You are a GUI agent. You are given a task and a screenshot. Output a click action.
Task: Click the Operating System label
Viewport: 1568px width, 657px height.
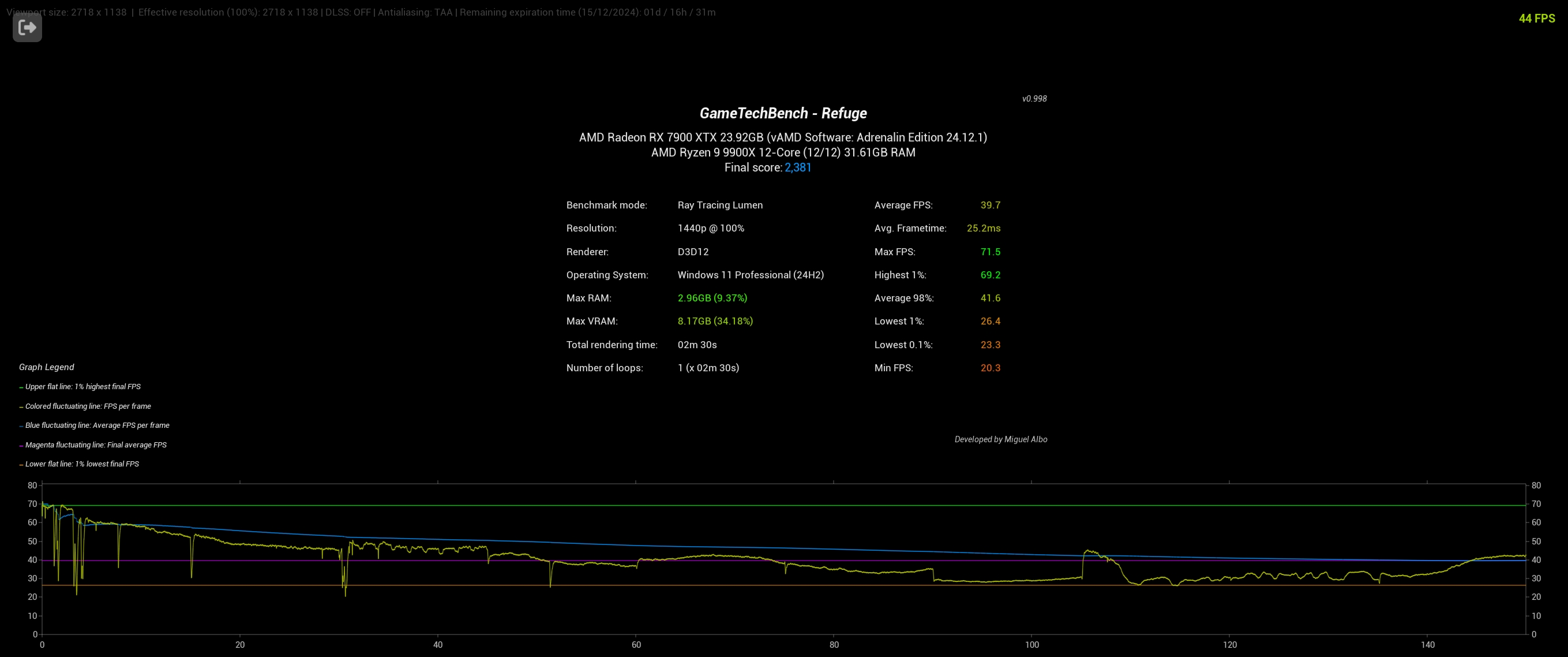click(x=607, y=275)
